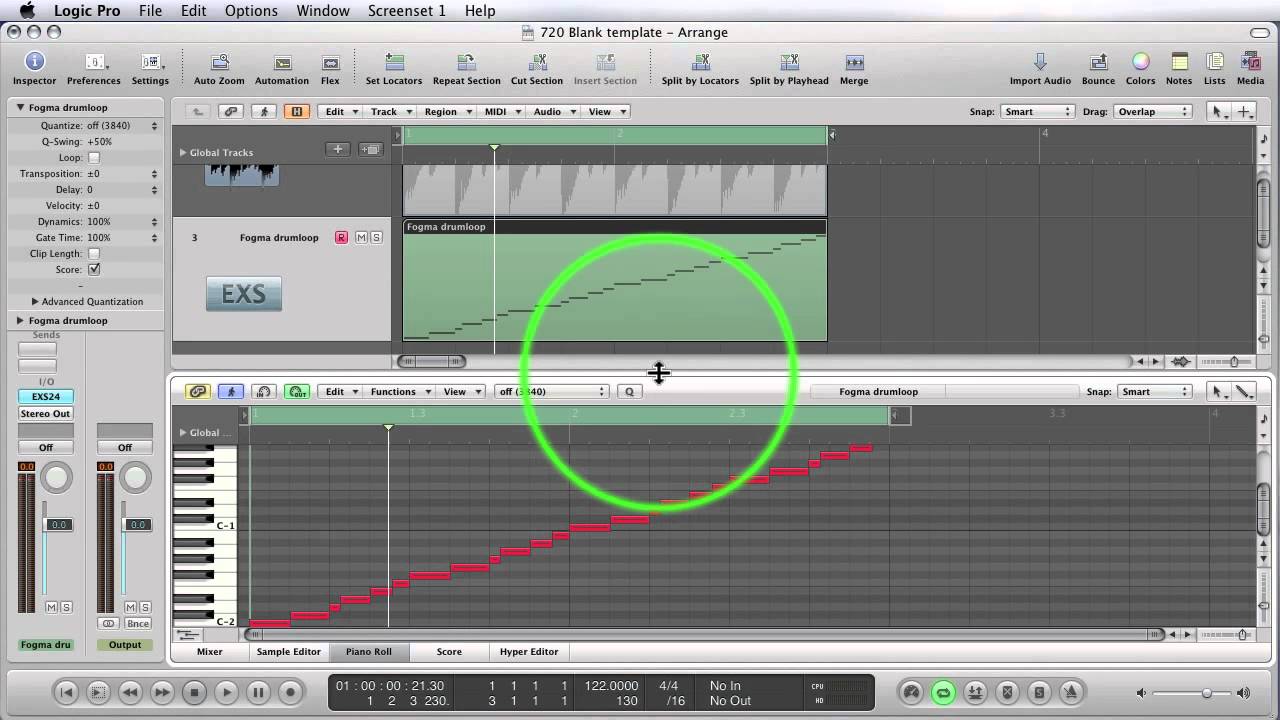This screenshot has height=720, width=1280.
Task: Open the Piano Roll Functions menu
Action: 400,391
